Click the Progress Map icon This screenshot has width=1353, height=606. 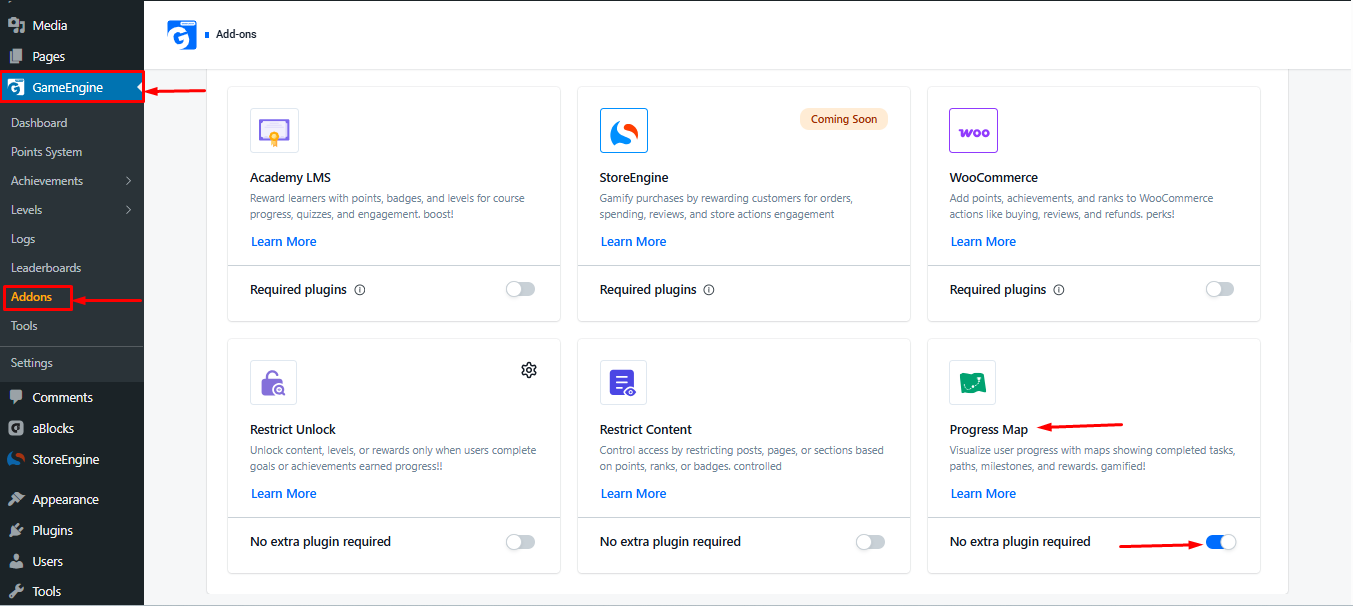tap(973, 383)
